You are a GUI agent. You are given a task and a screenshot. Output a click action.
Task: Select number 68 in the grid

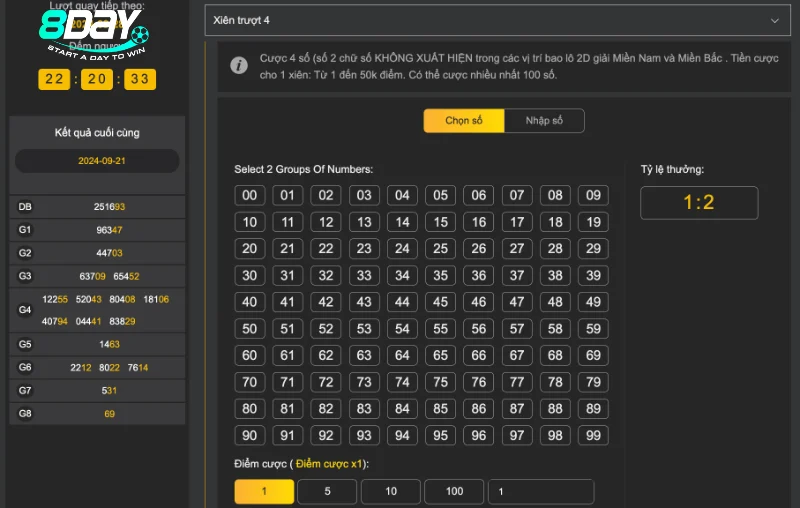[x=555, y=356]
